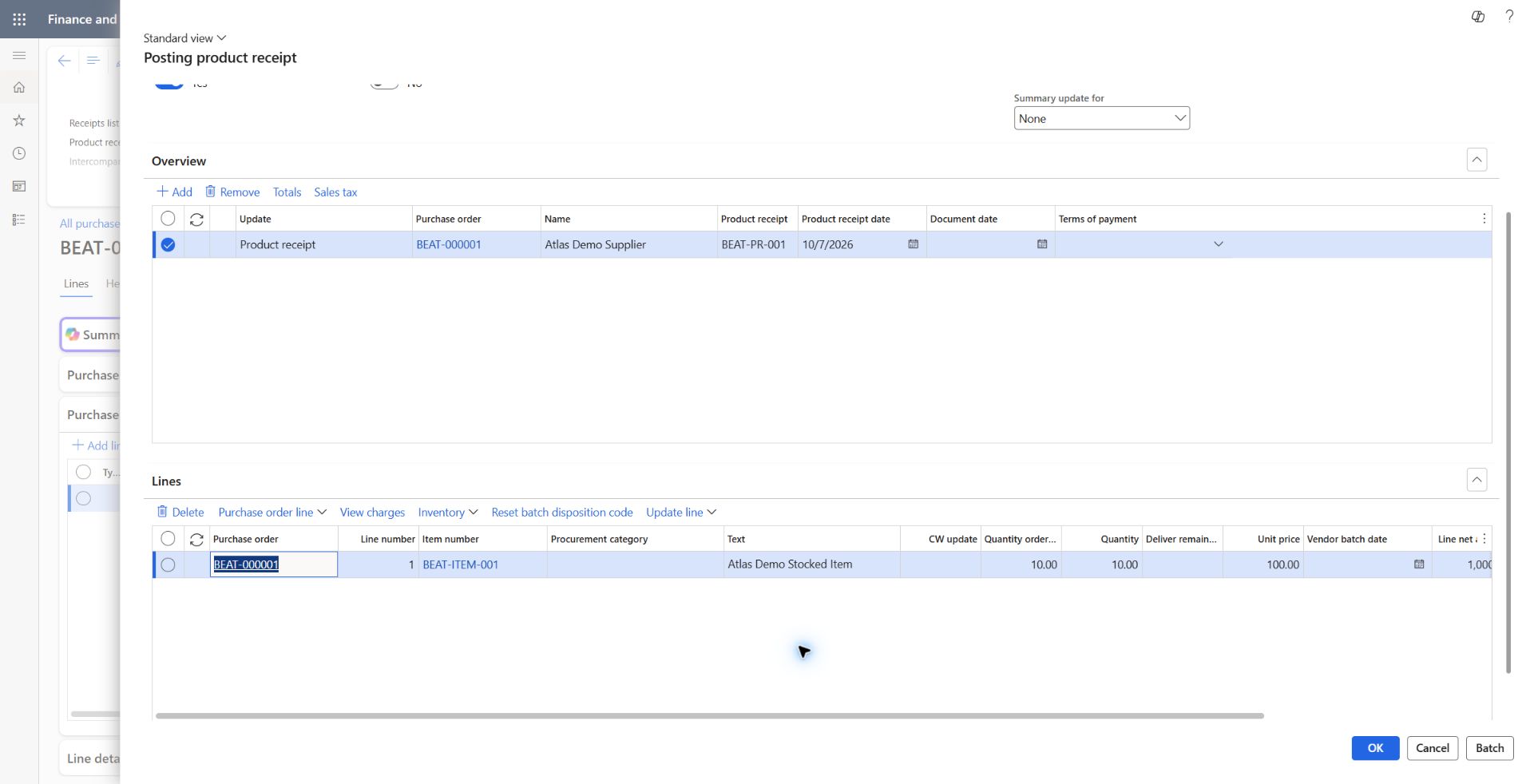This screenshot has width=1530, height=784.
Task: Expand the Standard view selector
Action: 184,38
